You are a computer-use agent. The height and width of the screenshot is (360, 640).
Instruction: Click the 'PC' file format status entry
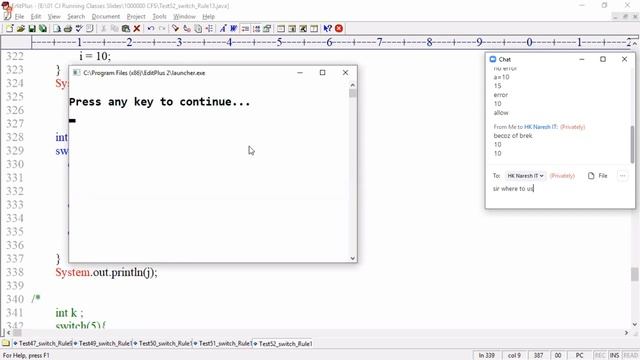tap(579, 356)
